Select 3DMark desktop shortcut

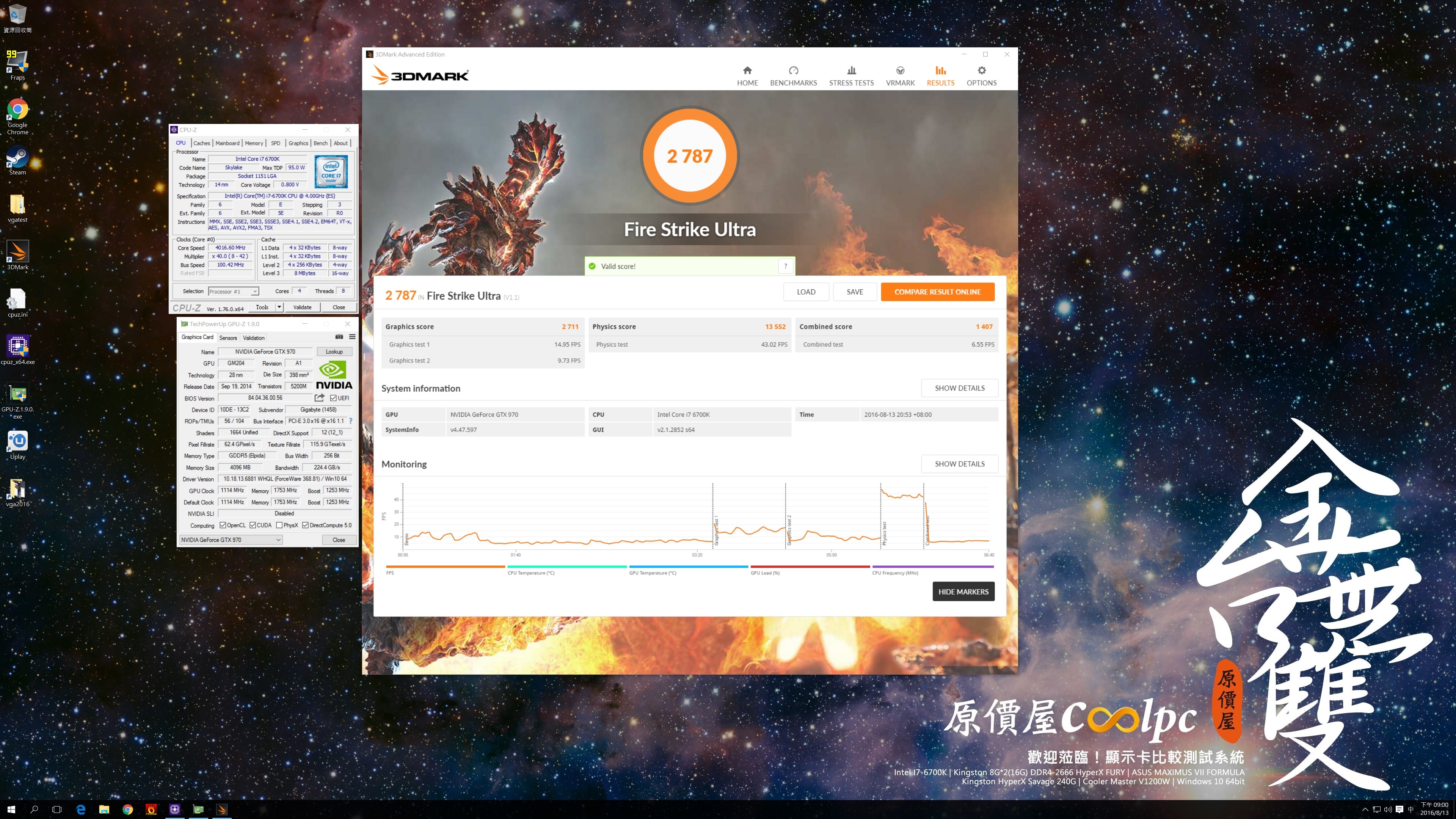click(x=17, y=256)
